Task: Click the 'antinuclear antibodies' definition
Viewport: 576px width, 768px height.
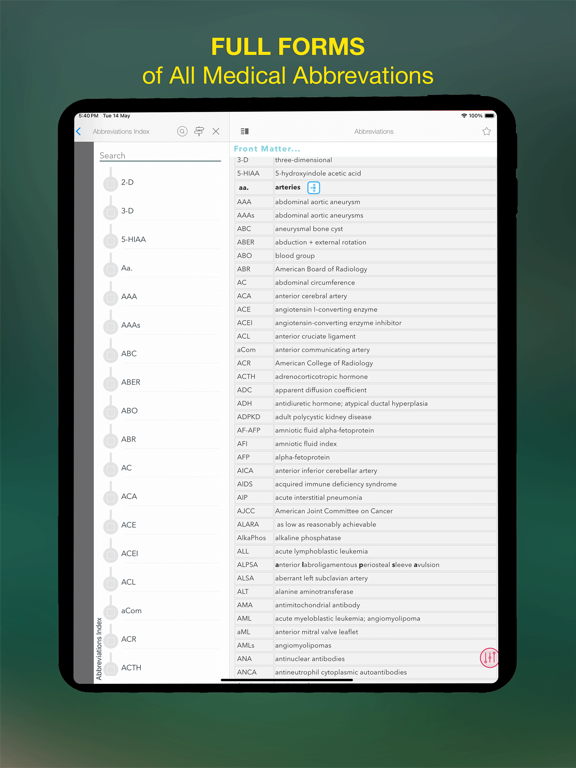Action: tap(310, 659)
